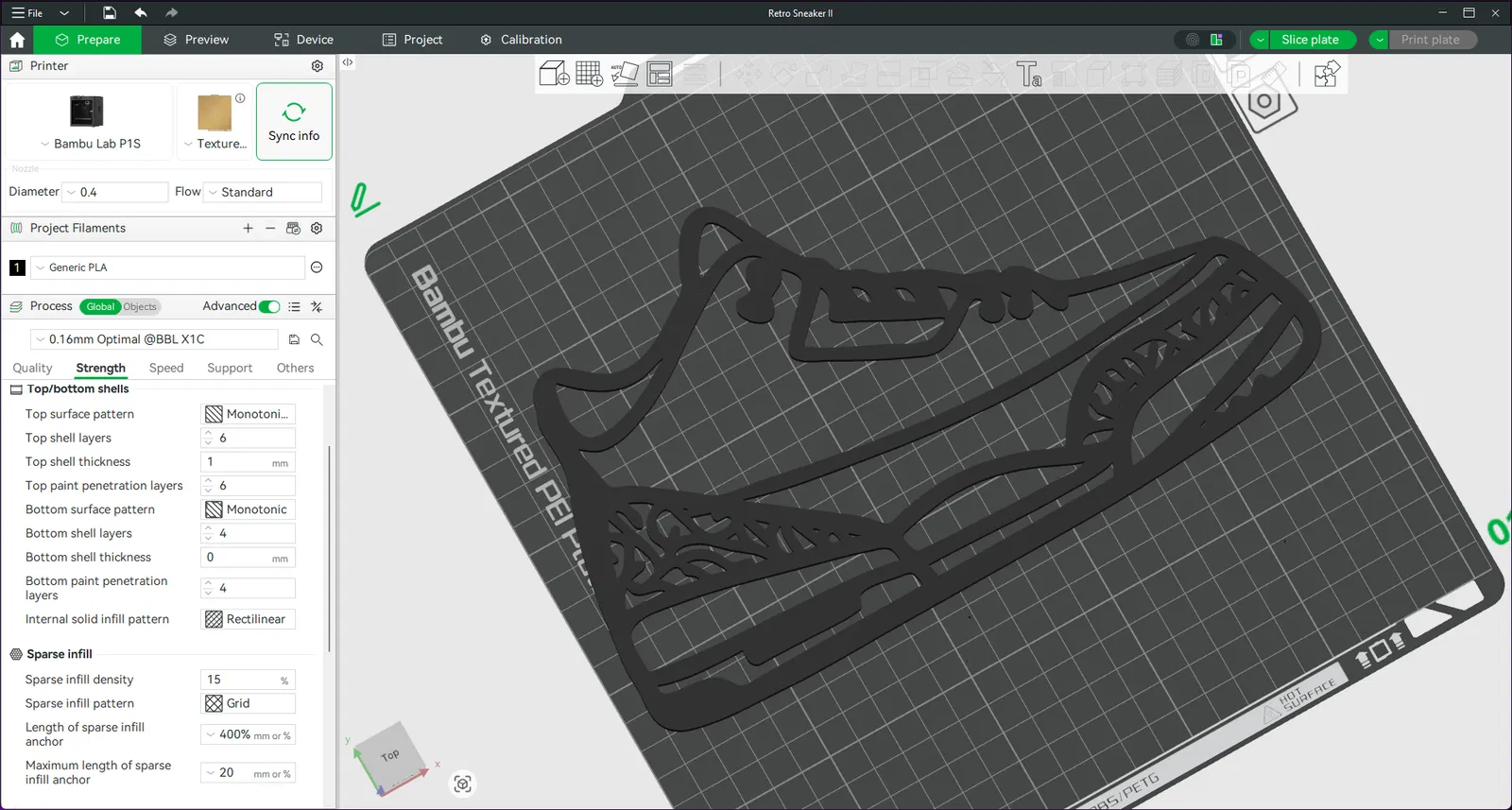Viewport: 1512px width, 810px height.
Task: Open the Internal solid infill pattern dropdown
Action: pos(249,619)
